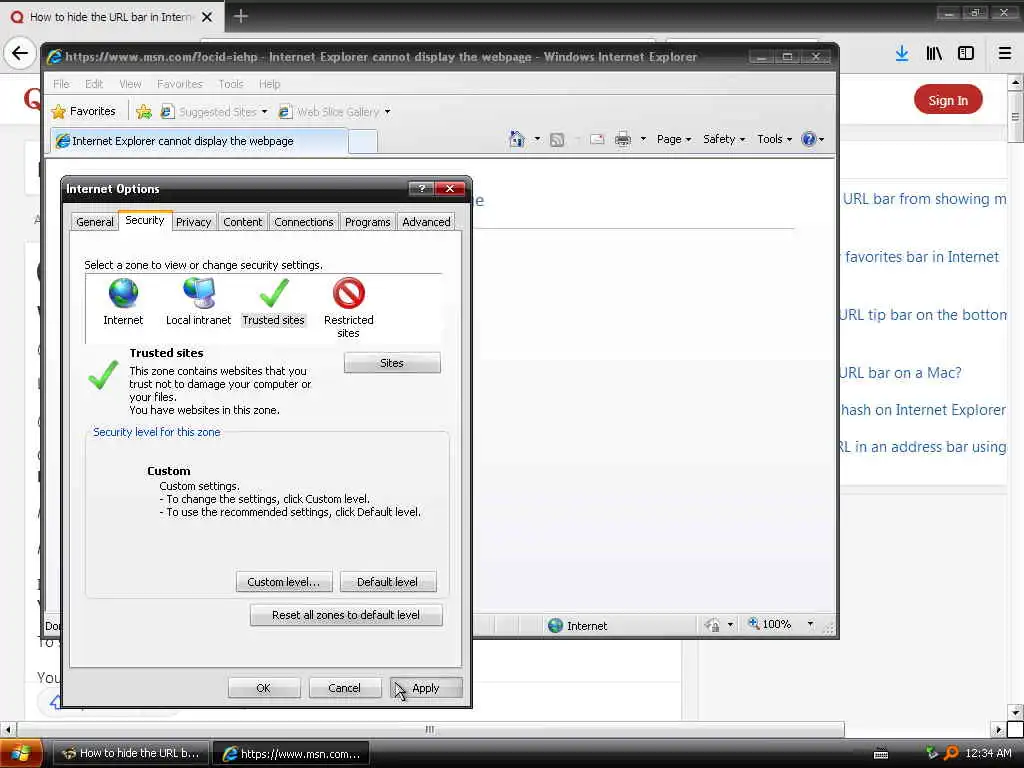Expand the Home button dropdown arrow
The height and width of the screenshot is (768, 1024).
[537, 139]
